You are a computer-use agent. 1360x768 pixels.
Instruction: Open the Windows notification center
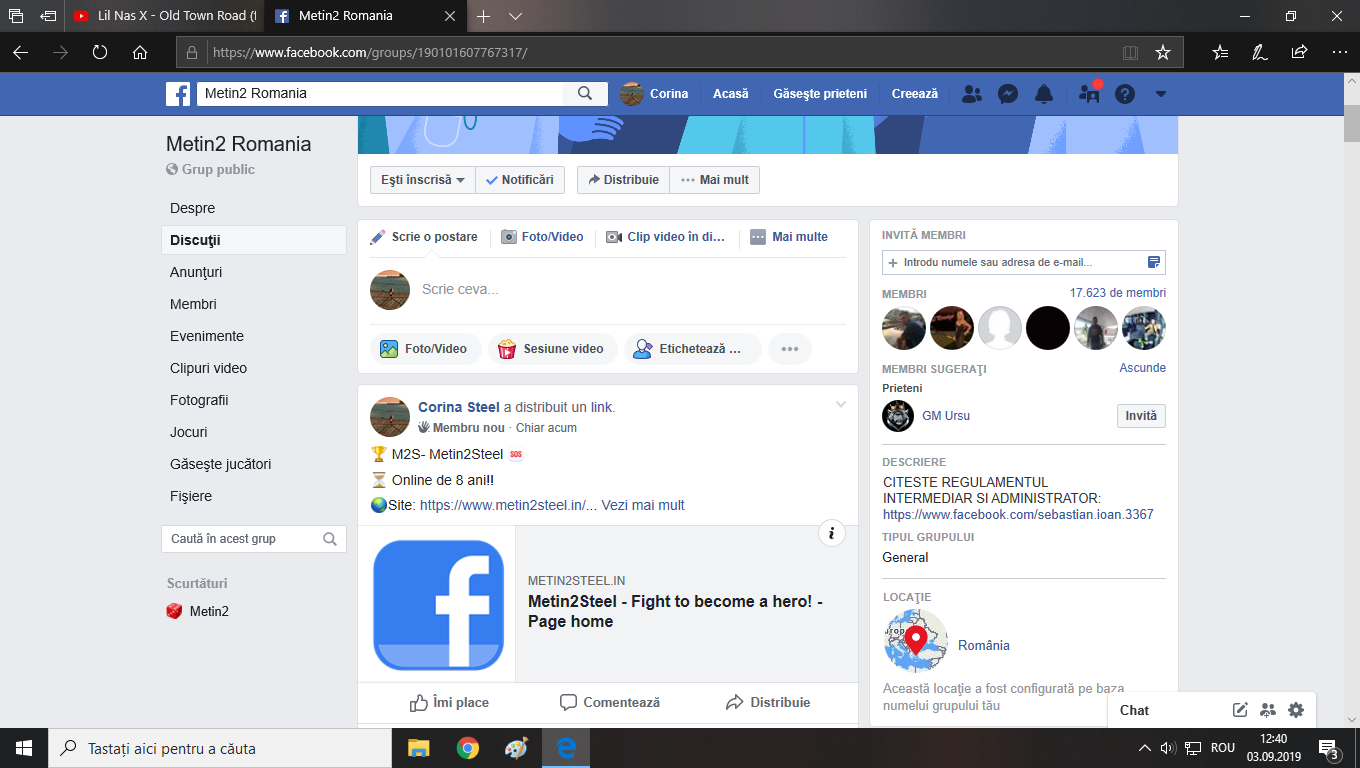[1330, 748]
